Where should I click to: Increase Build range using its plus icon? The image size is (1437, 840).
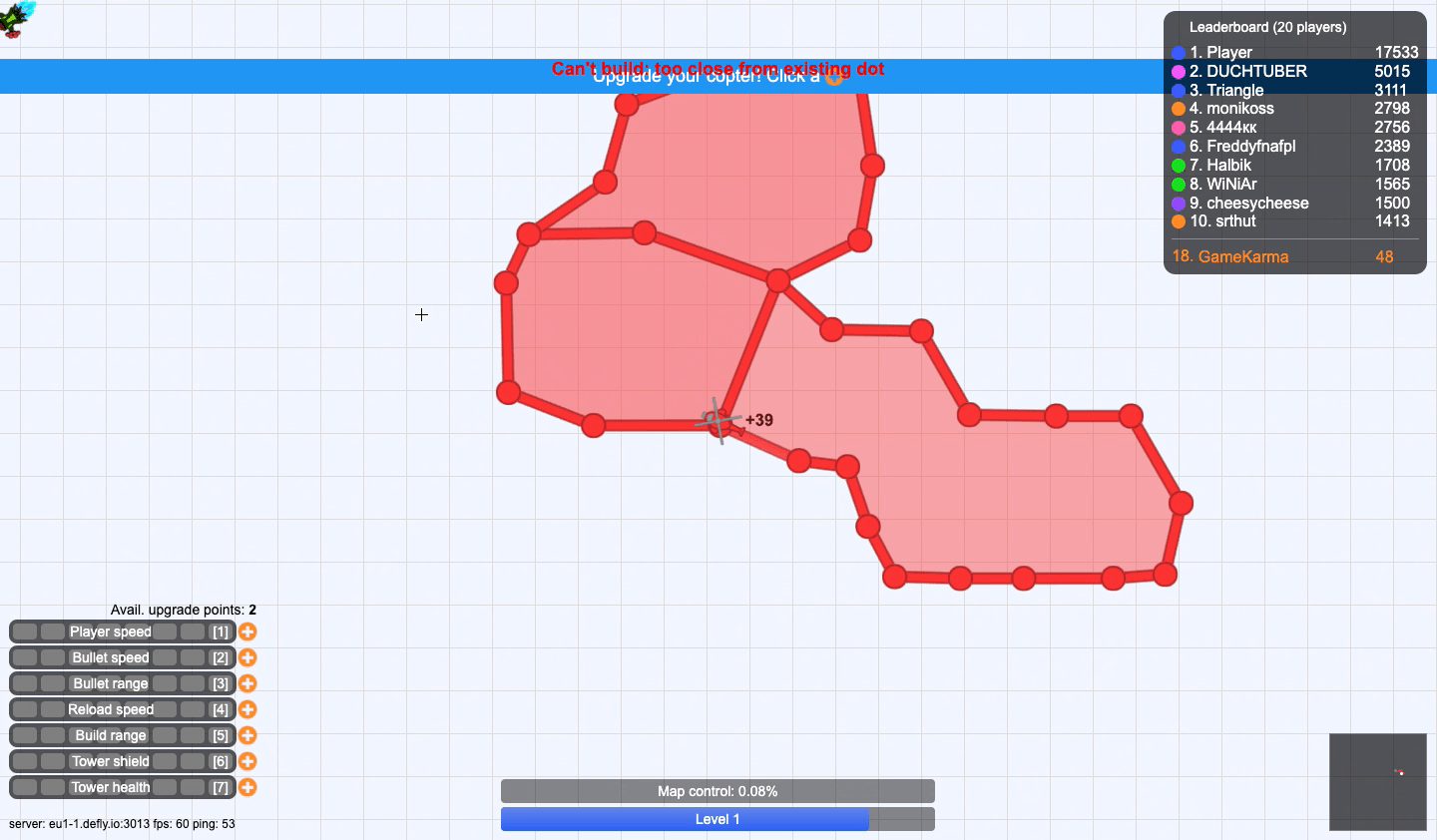[x=247, y=735]
